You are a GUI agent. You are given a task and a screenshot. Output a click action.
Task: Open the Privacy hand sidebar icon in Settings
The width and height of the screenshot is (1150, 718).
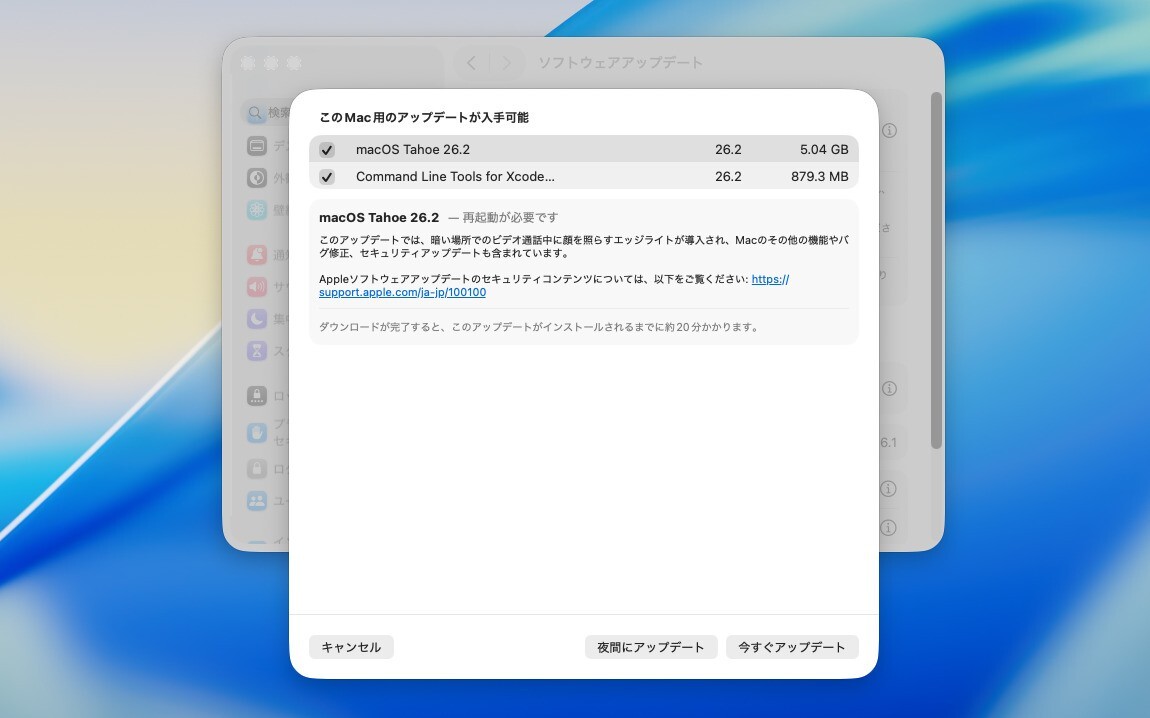click(x=257, y=433)
